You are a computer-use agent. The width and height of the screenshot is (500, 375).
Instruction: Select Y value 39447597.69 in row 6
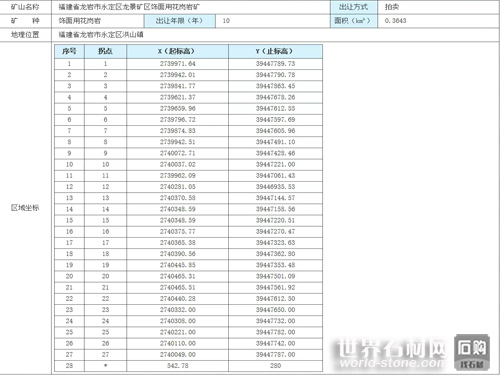tap(275, 120)
